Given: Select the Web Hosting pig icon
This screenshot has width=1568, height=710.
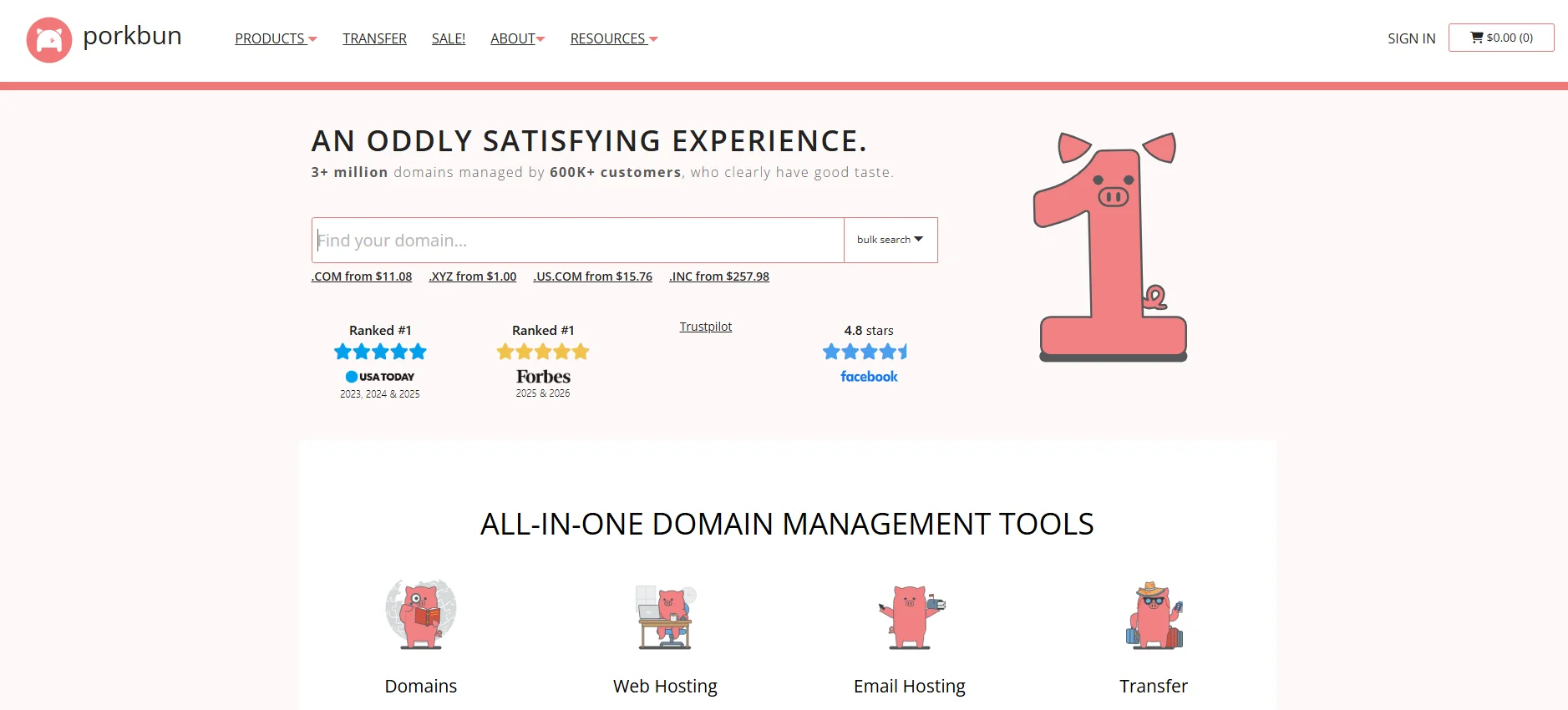Looking at the screenshot, I should click(x=666, y=616).
